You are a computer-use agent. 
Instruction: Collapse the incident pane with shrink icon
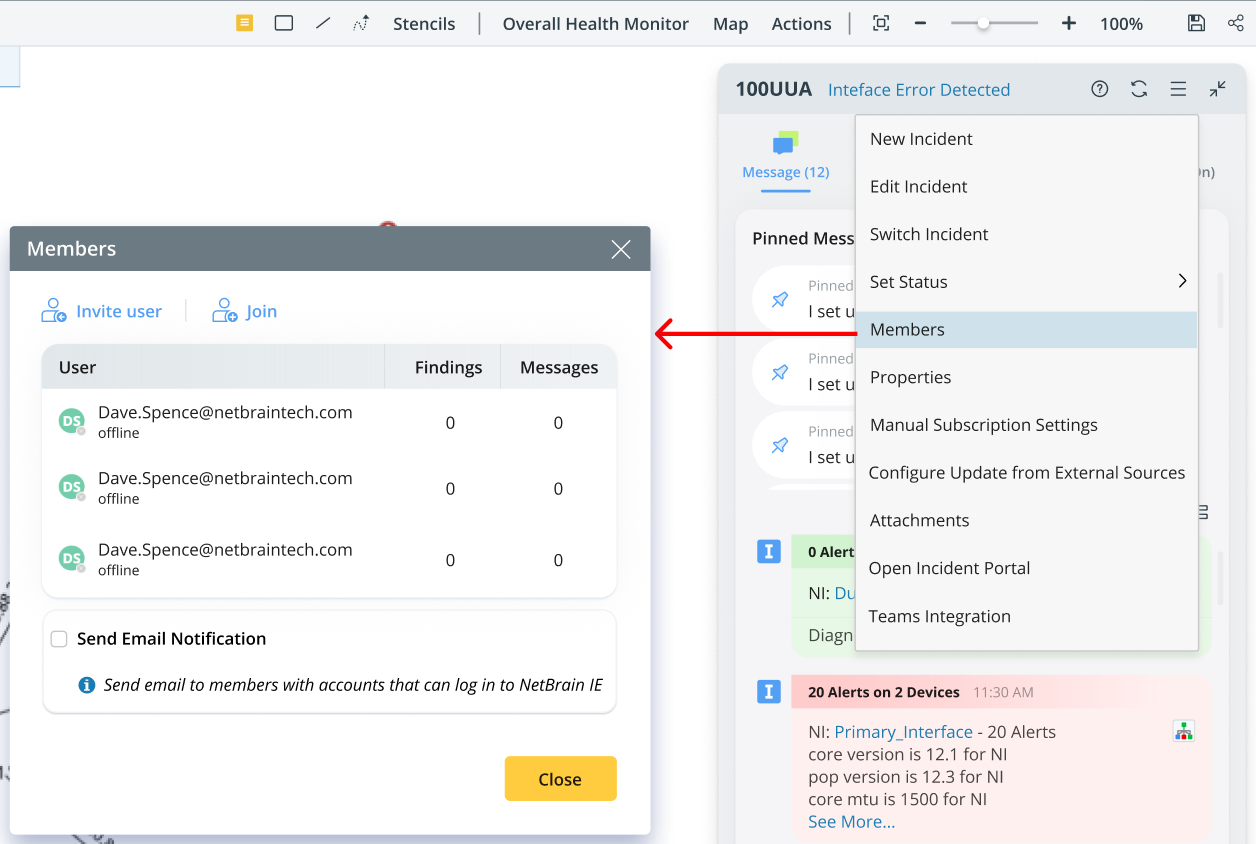point(1217,89)
